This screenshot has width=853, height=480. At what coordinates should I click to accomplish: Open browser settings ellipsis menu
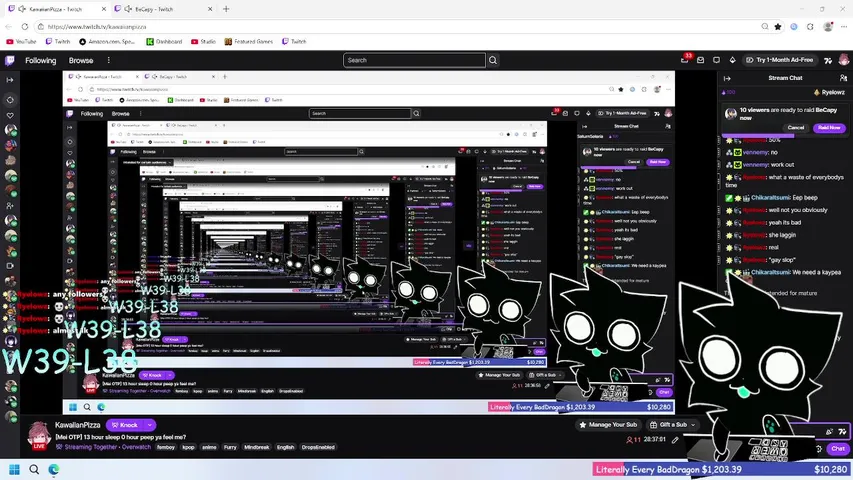click(x=844, y=27)
